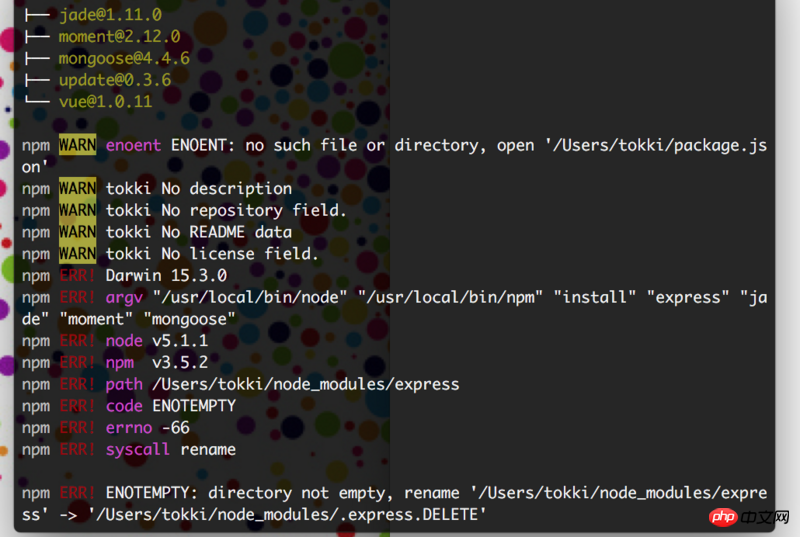
Task: Click ERR! label before Darwin 15.3.0
Action: click(x=77, y=275)
